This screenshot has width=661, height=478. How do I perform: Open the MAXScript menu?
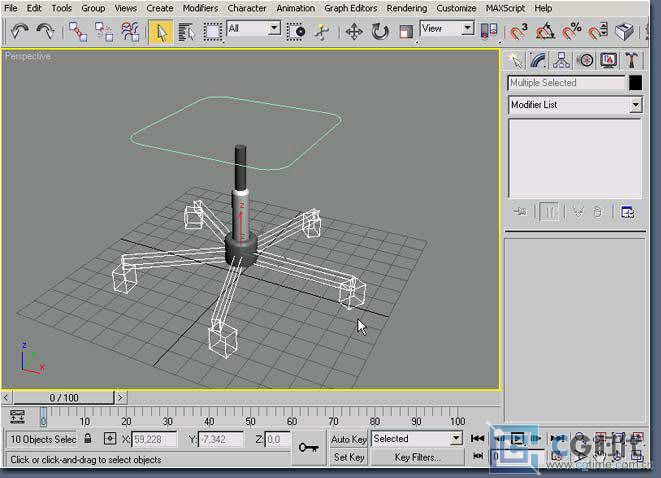point(505,8)
